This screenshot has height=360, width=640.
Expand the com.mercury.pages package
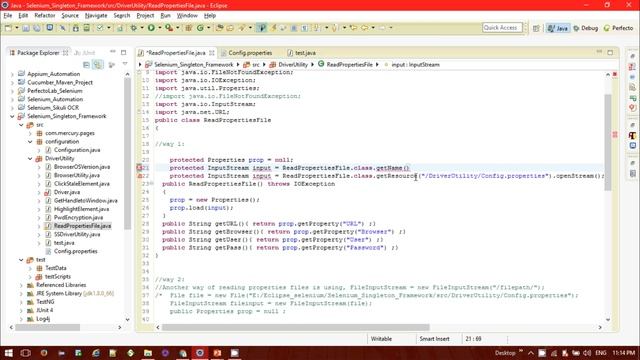[30, 133]
